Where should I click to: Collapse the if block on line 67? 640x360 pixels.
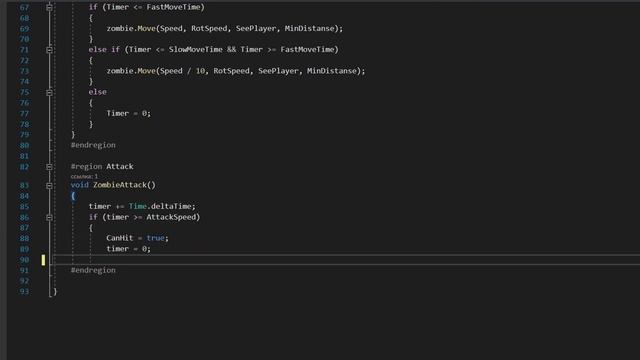pos(49,7)
